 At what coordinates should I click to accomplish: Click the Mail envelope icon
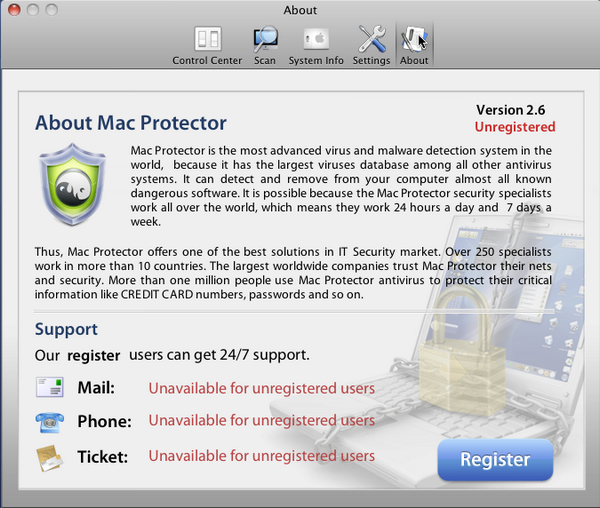tap(50, 387)
